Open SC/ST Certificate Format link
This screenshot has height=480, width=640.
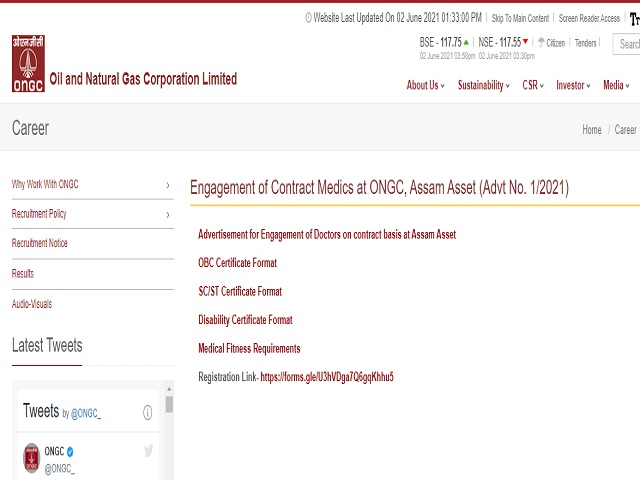click(240, 291)
